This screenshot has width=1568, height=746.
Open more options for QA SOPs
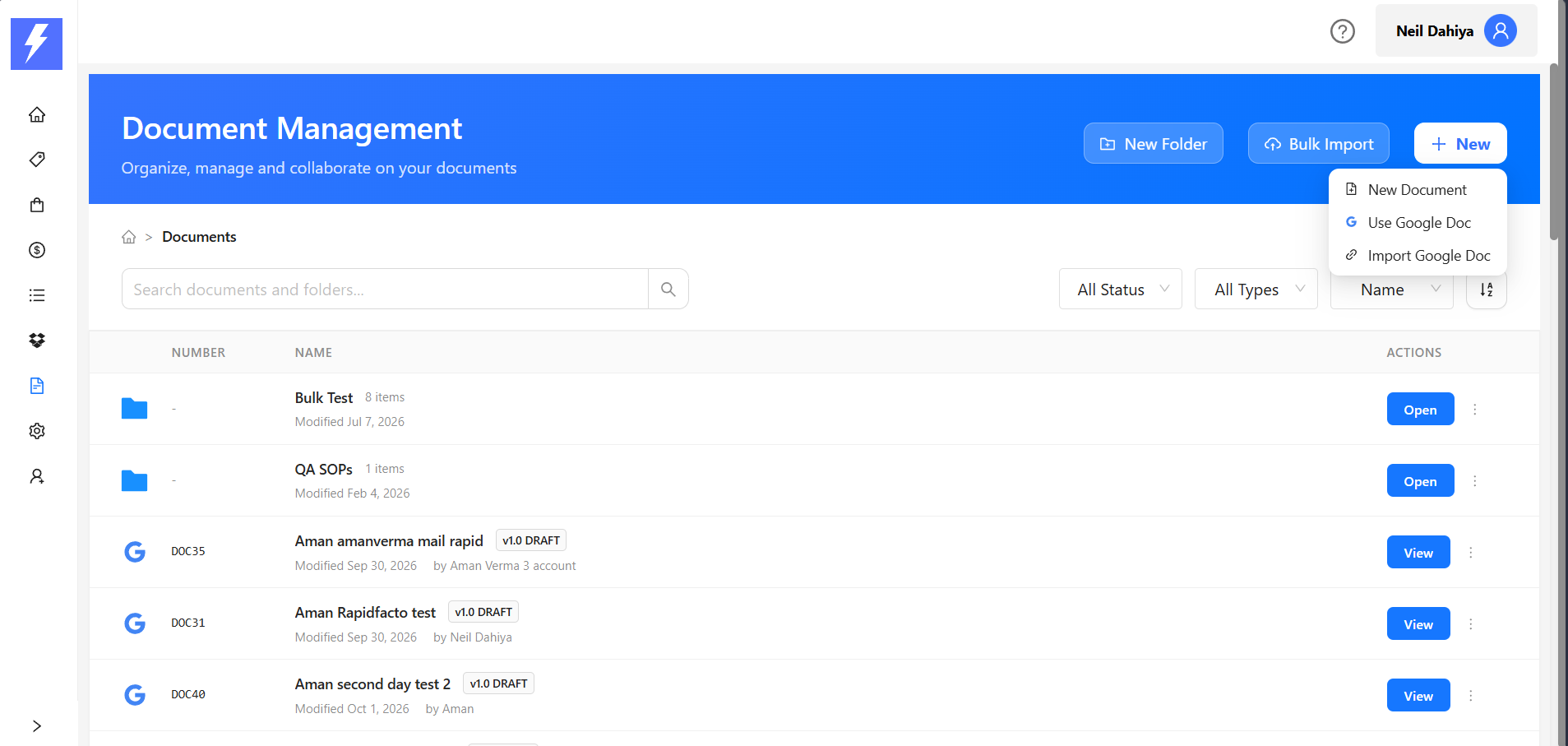pos(1475,480)
